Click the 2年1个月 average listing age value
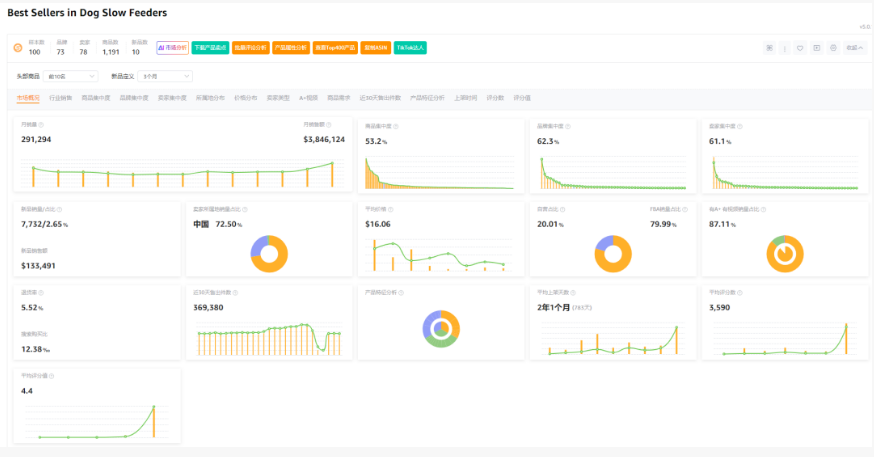The width and height of the screenshot is (874, 457). (553, 308)
